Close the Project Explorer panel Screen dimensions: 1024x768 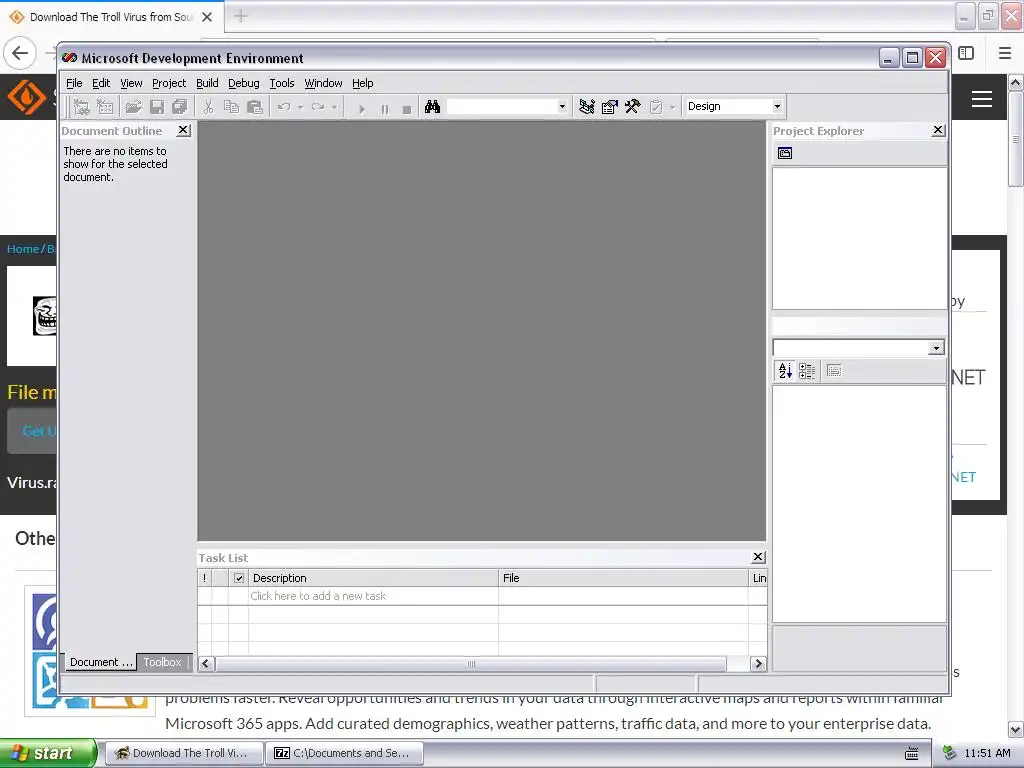coord(938,130)
